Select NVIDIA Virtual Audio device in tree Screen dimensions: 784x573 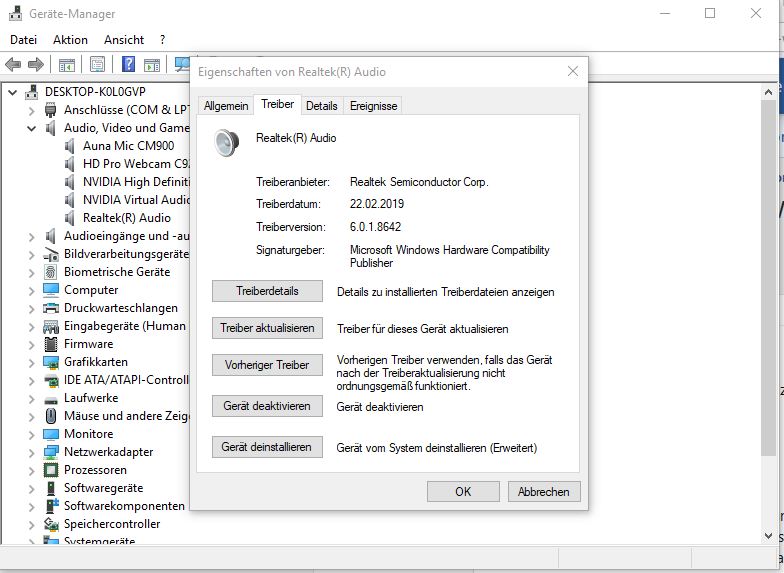[136, 200]
